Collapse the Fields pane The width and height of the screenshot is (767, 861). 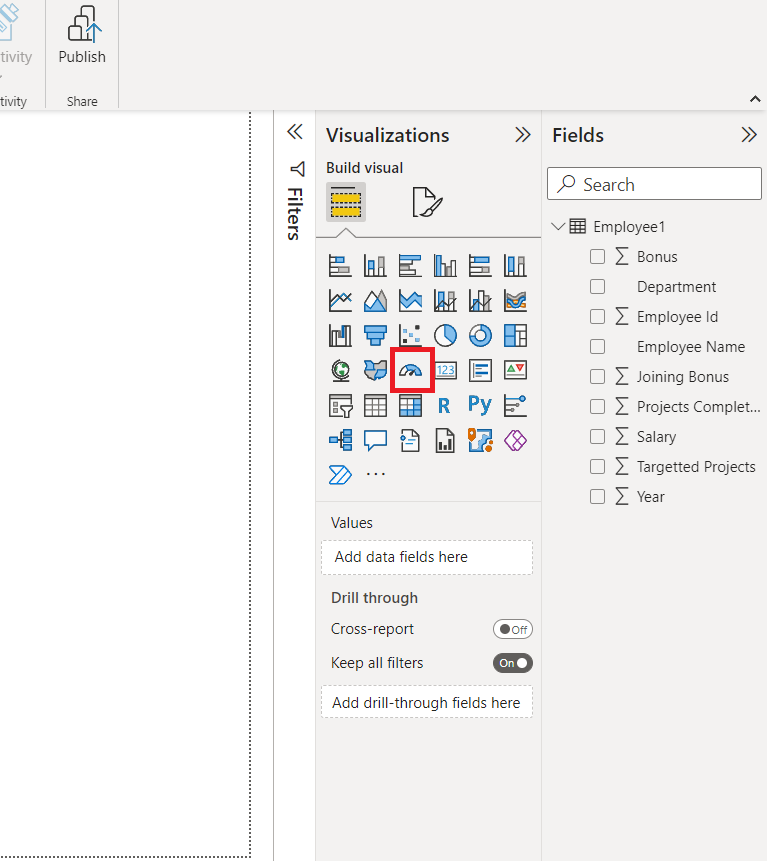749,135
